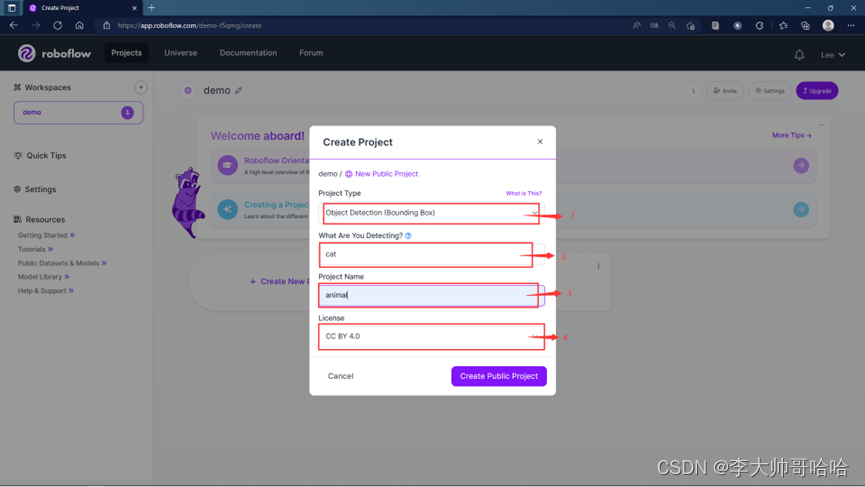The width and height of the screenshot is (865, 487).
Task: Click the What Are You Detecting help icon
Action: 408,236
